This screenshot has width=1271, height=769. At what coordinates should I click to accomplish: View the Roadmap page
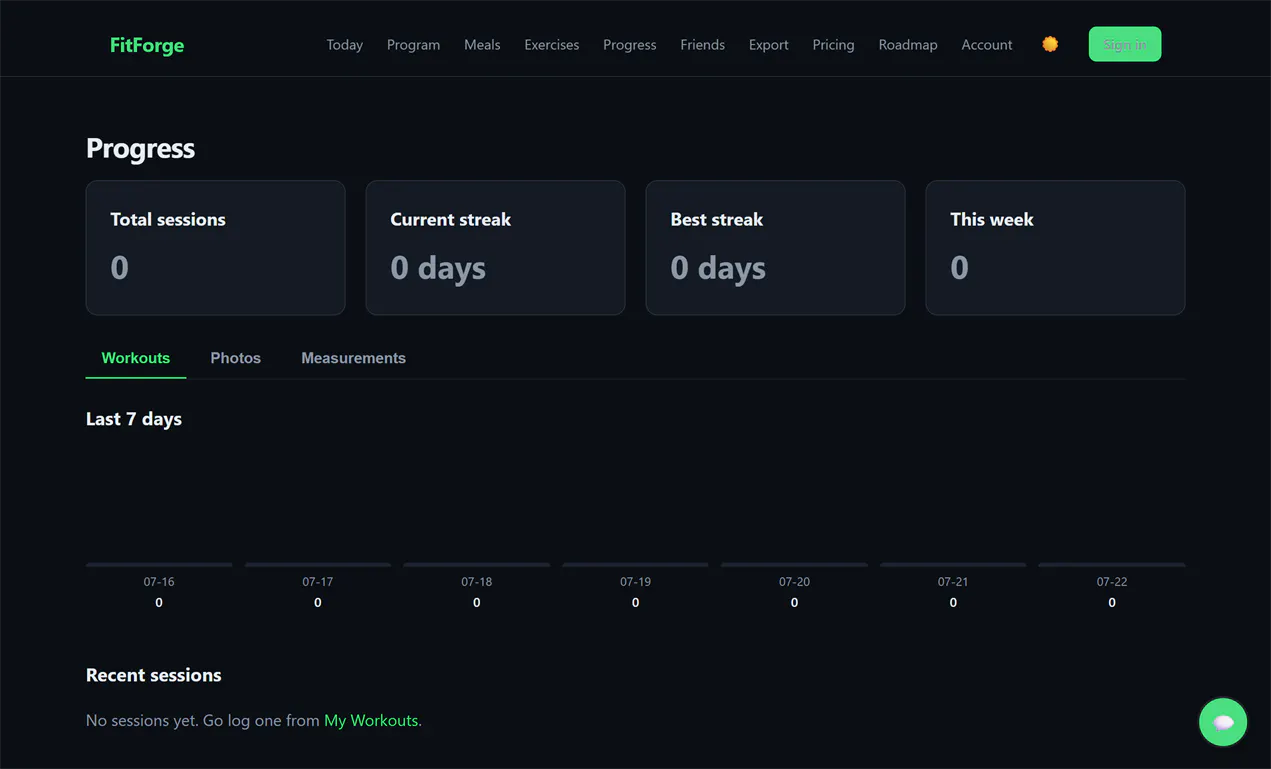point(908,45)
